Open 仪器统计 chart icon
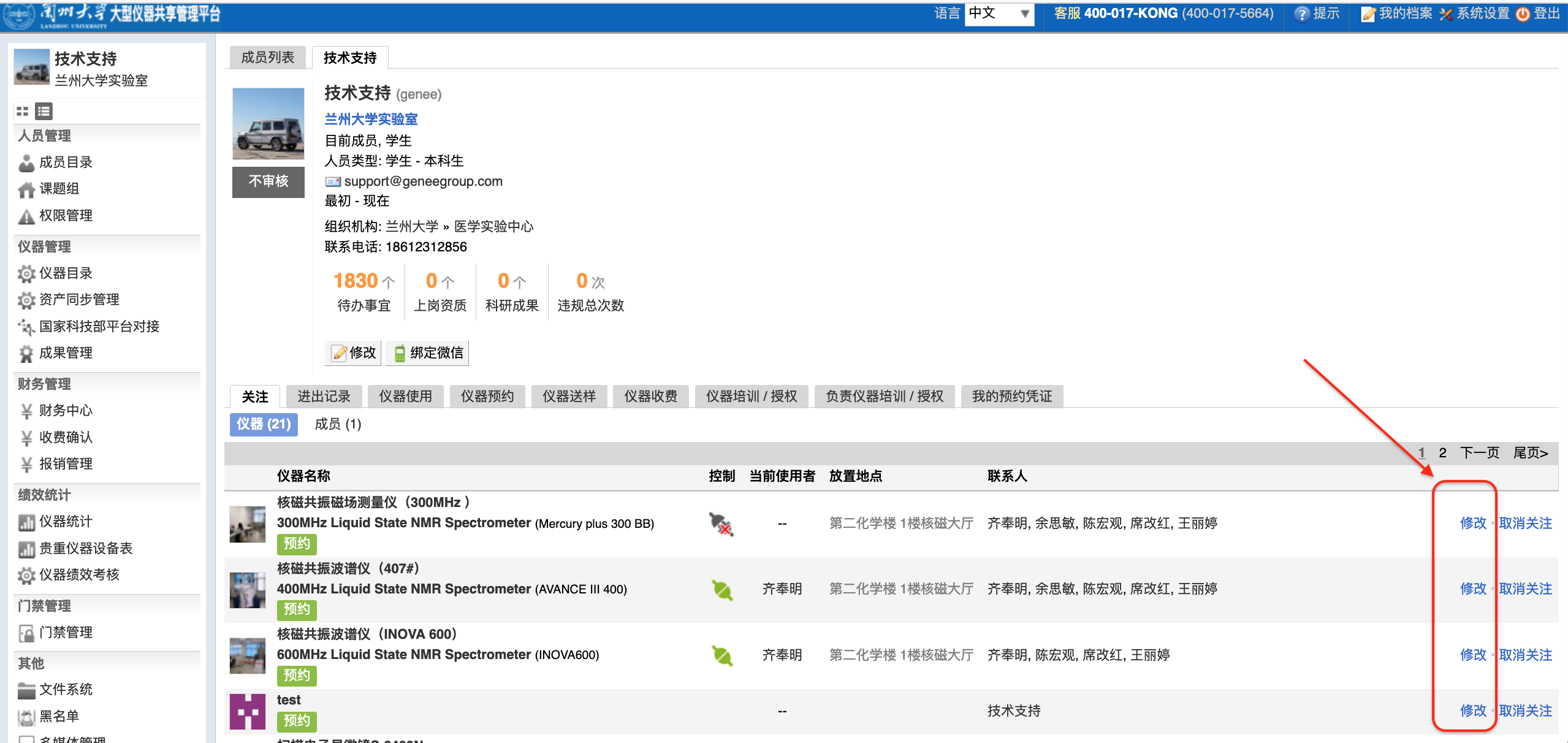This screenshot has width=1568, height=743. [26, 522]
